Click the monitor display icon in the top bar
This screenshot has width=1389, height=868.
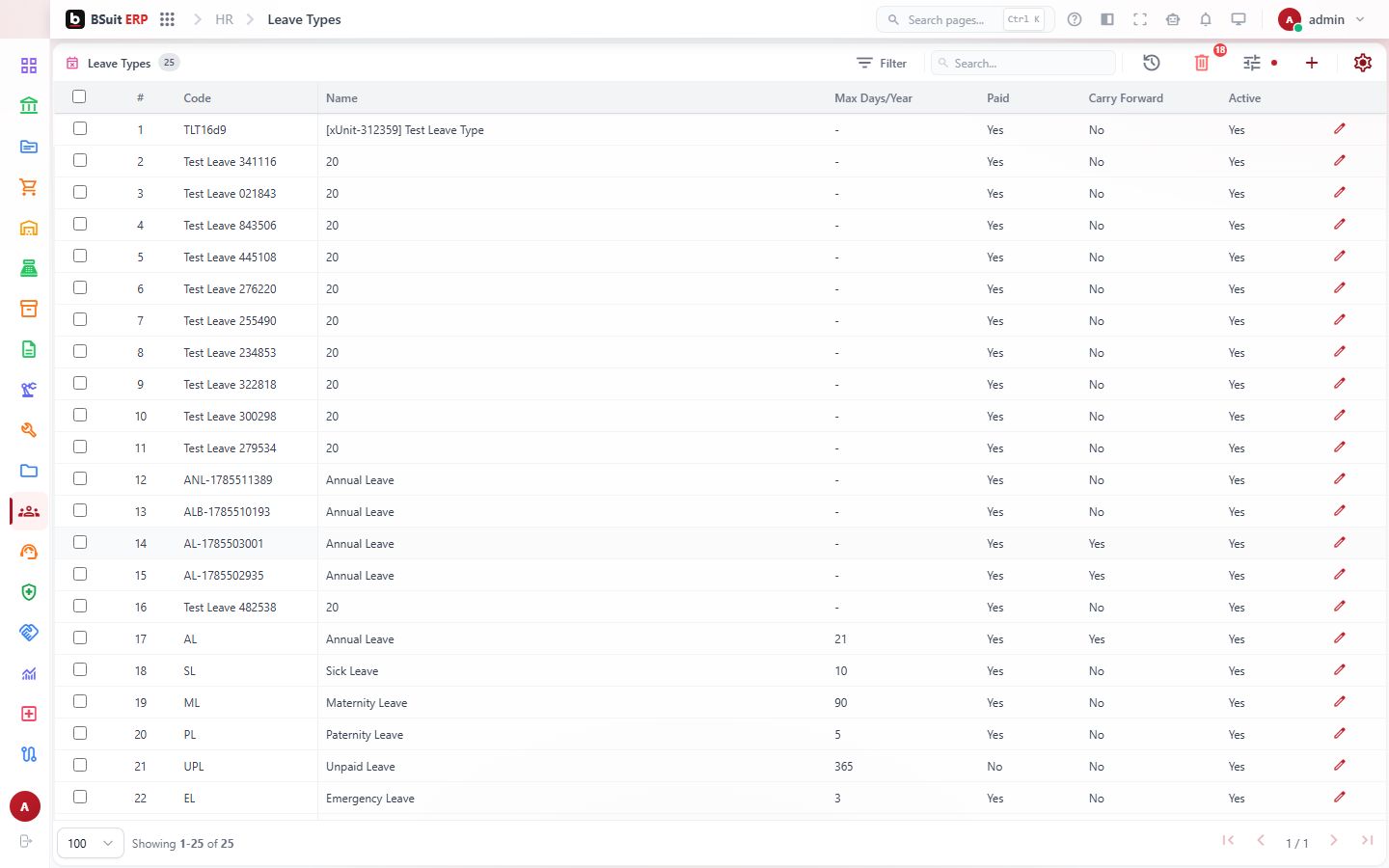click(x=1239, y=19)
